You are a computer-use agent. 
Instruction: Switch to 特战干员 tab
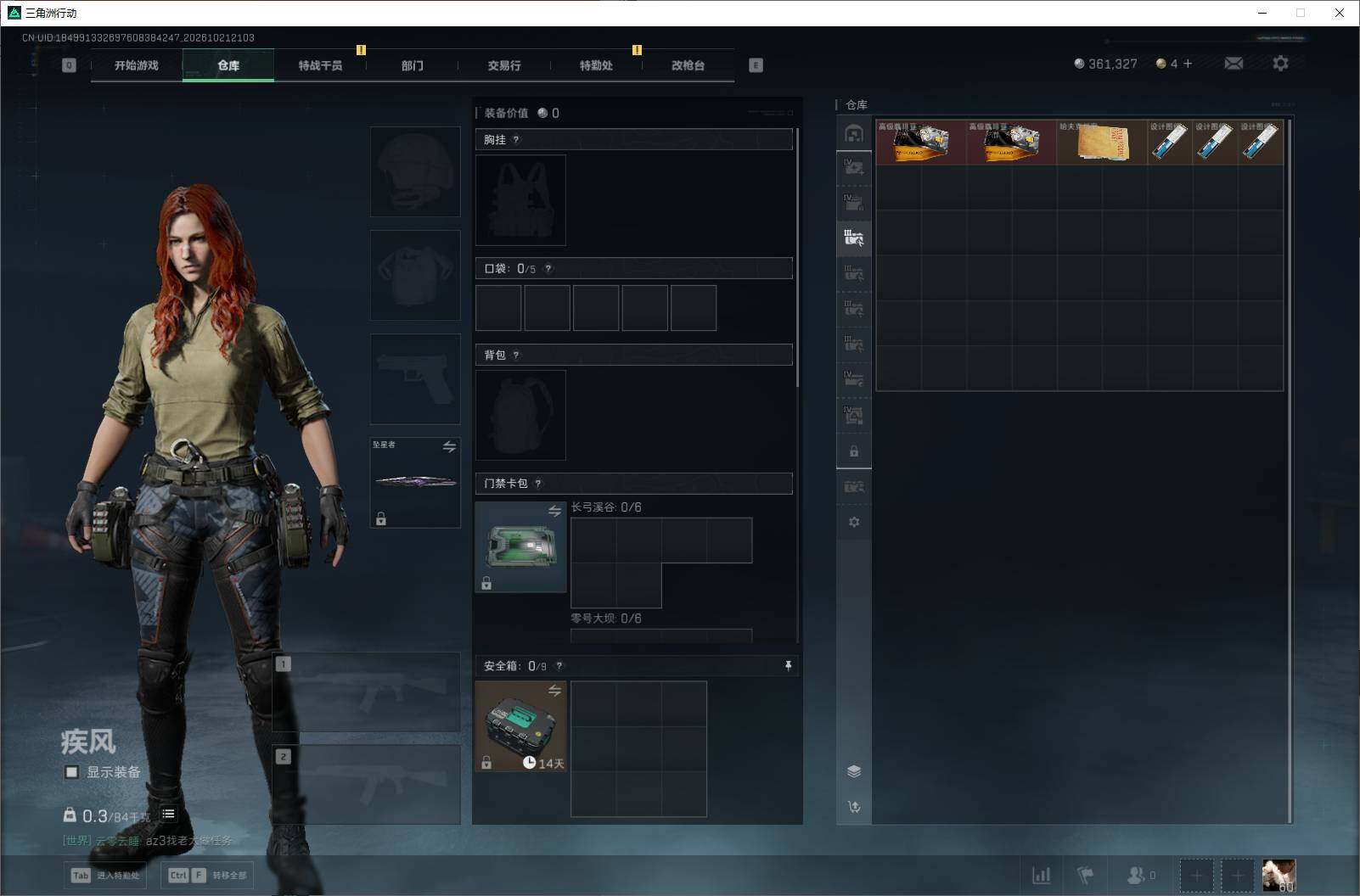320,65
